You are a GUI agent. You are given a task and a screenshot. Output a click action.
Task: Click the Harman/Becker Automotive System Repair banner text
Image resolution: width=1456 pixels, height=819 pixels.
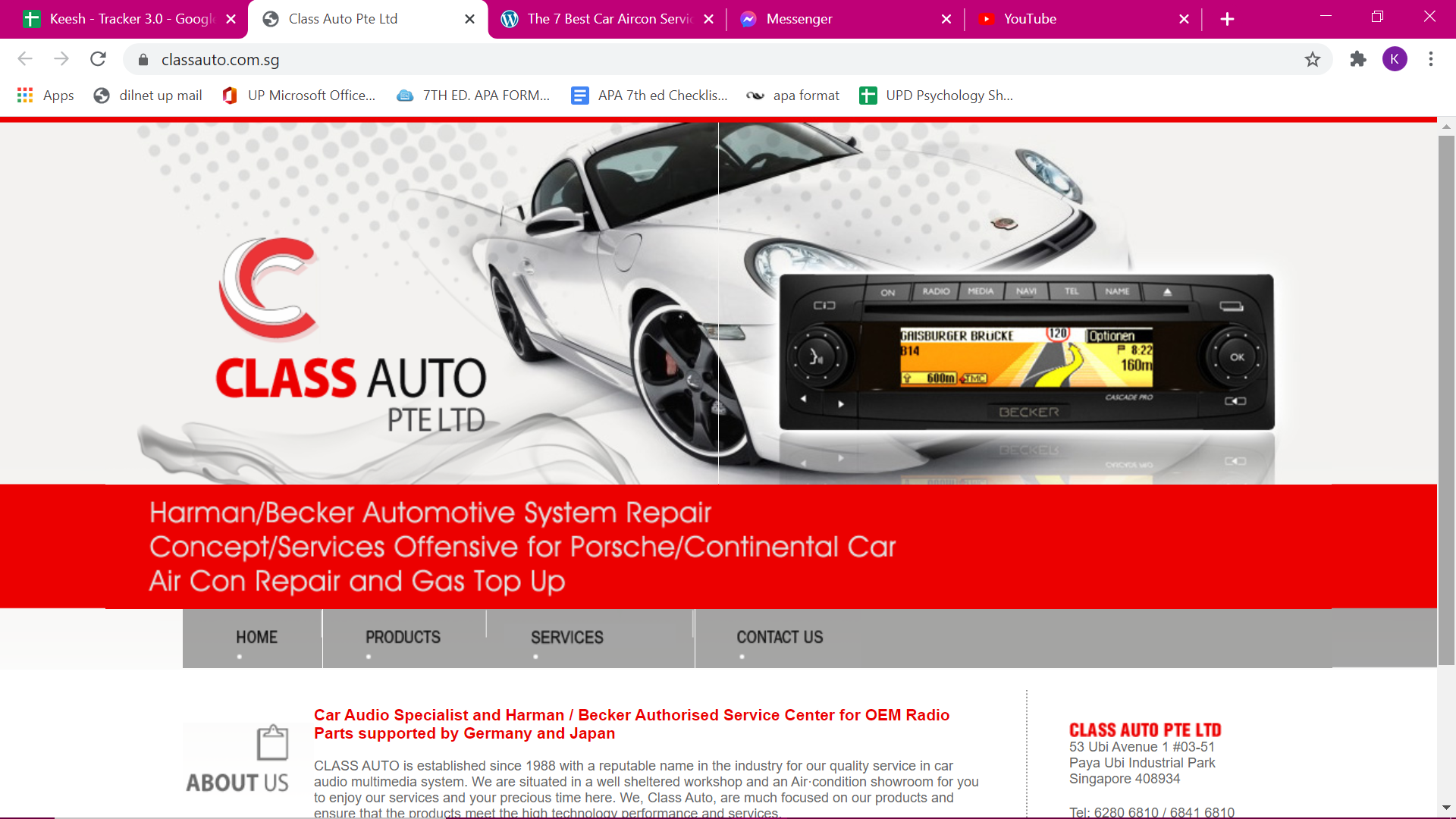430,513
